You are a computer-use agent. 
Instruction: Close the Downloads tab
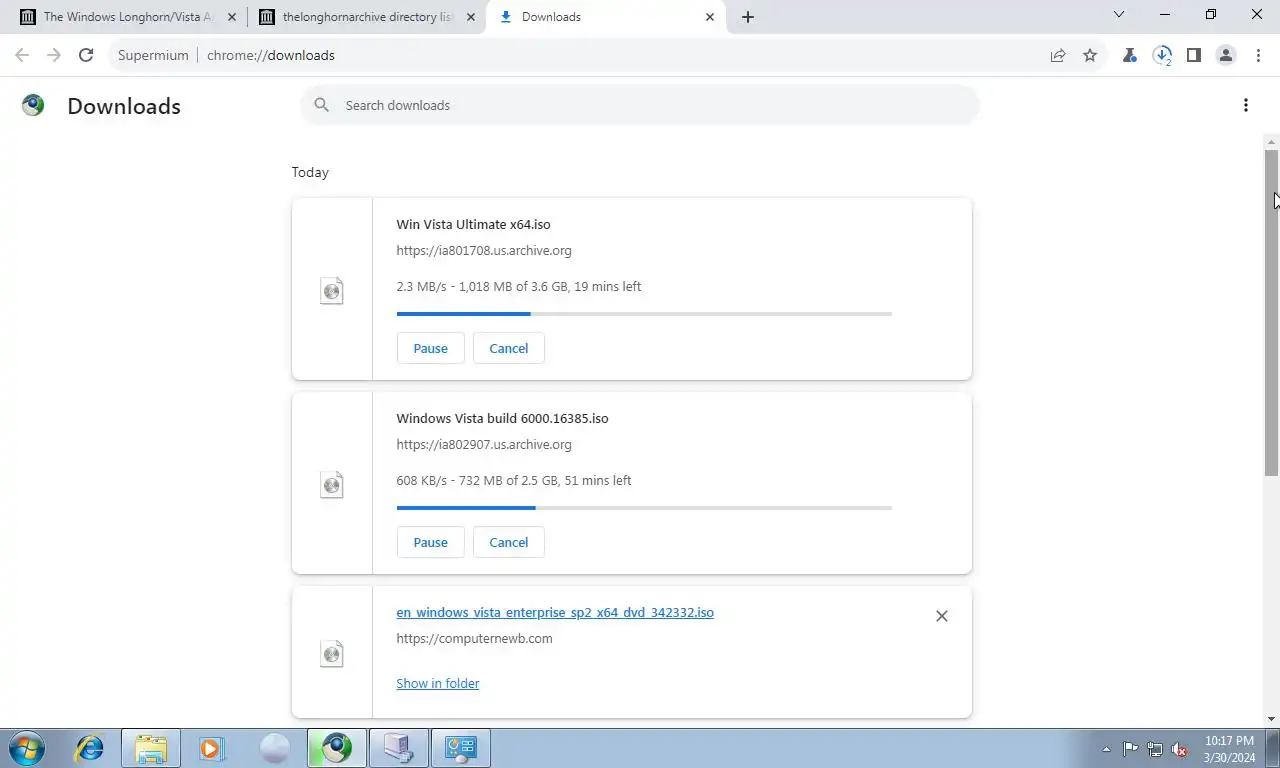pos(711,17)
